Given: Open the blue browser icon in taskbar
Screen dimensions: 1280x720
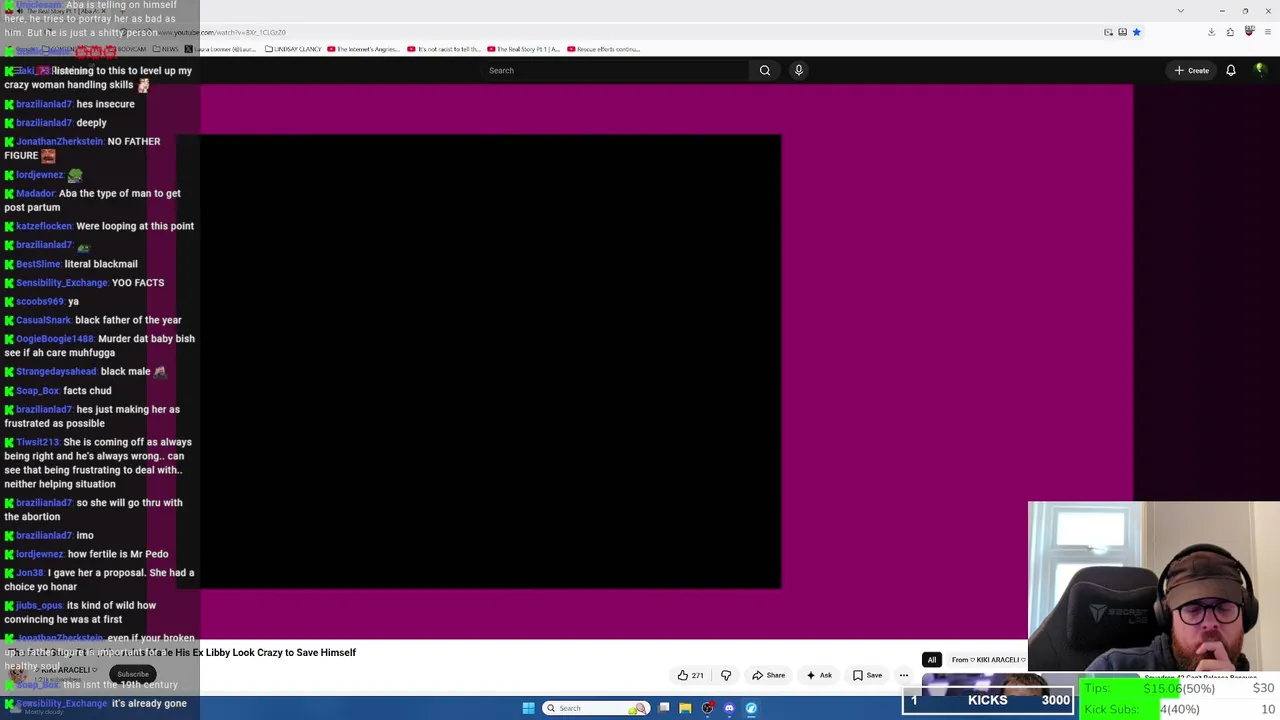Looking at the screenshot, I should [751, 708].
